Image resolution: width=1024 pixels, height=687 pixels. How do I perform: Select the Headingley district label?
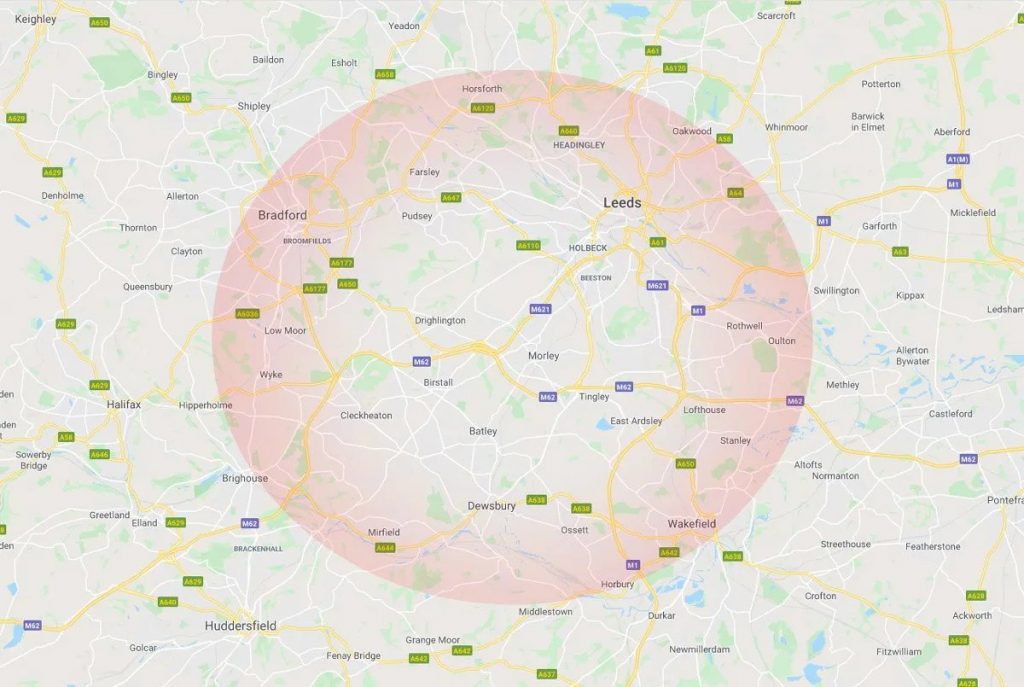tap(579, 145)
